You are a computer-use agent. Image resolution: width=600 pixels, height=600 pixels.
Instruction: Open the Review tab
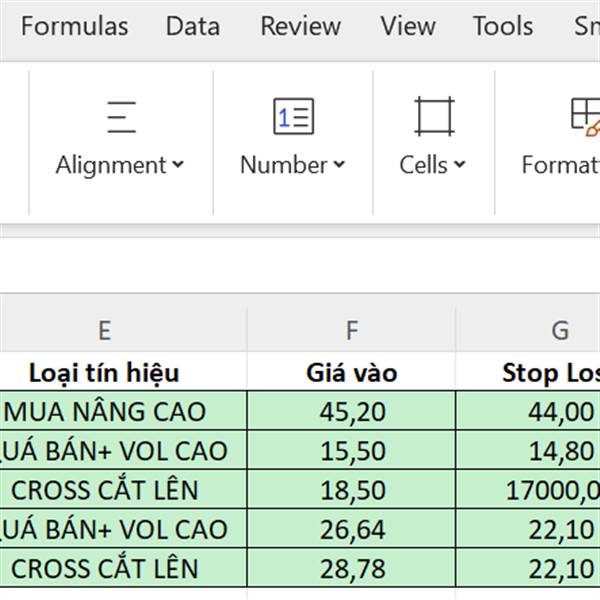point(300,26)
